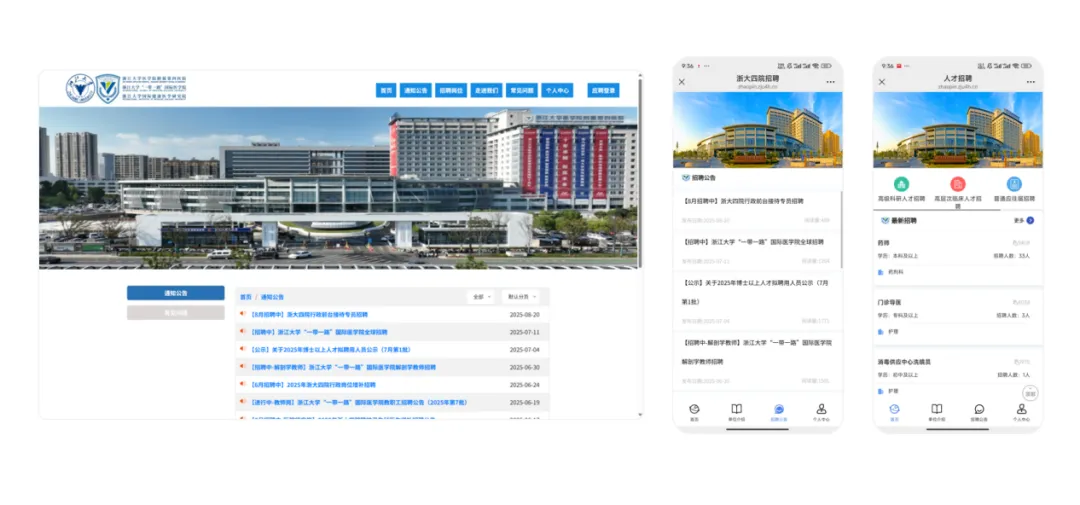Tap the 普通应往届招聘 blue icon

point(1014,184)
